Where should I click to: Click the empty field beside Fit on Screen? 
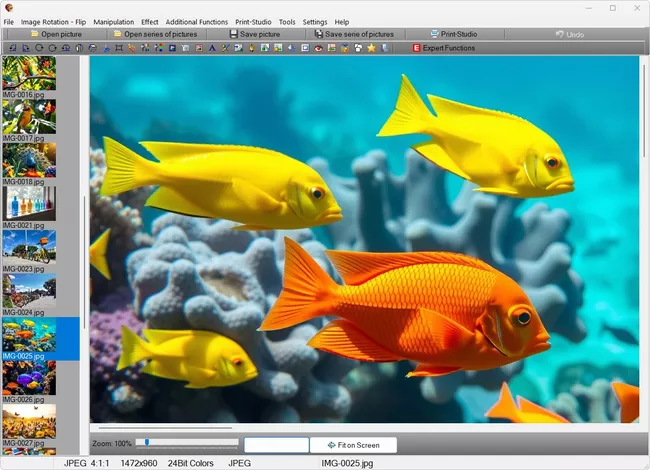pos(276,445)
